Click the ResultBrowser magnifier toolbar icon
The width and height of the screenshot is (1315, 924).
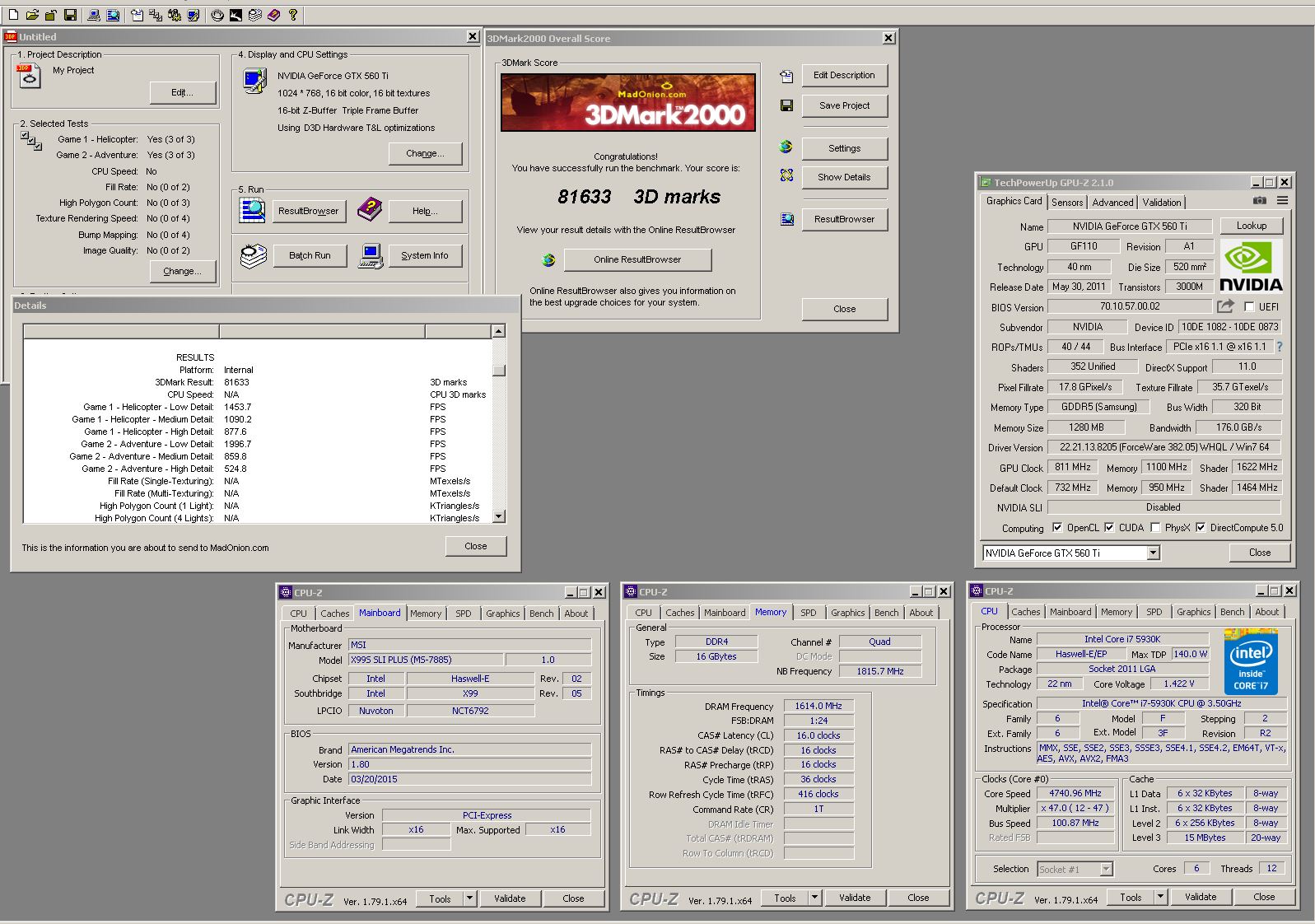[112, 15]
